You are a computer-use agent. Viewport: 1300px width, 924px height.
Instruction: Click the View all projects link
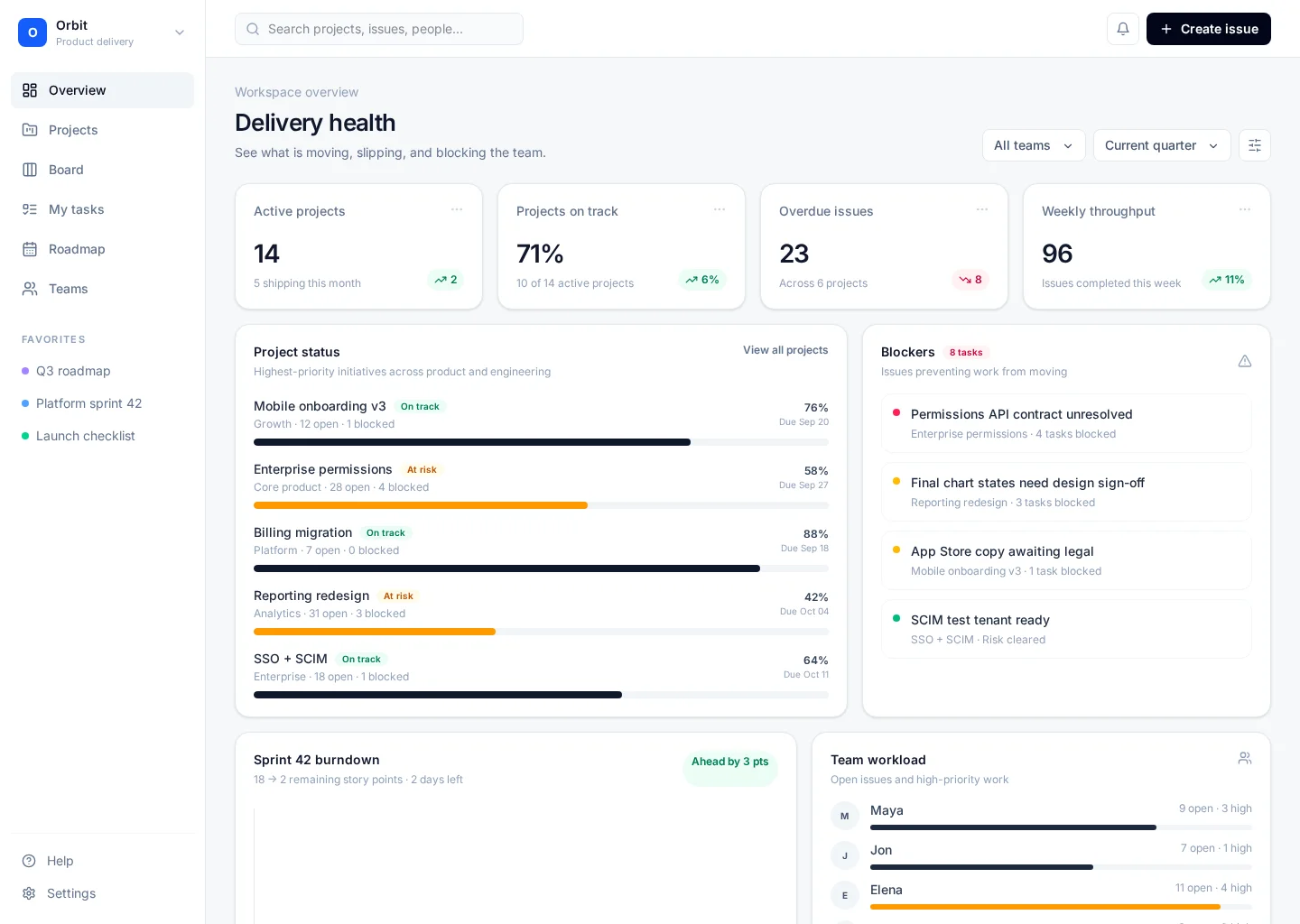[785, 350]
